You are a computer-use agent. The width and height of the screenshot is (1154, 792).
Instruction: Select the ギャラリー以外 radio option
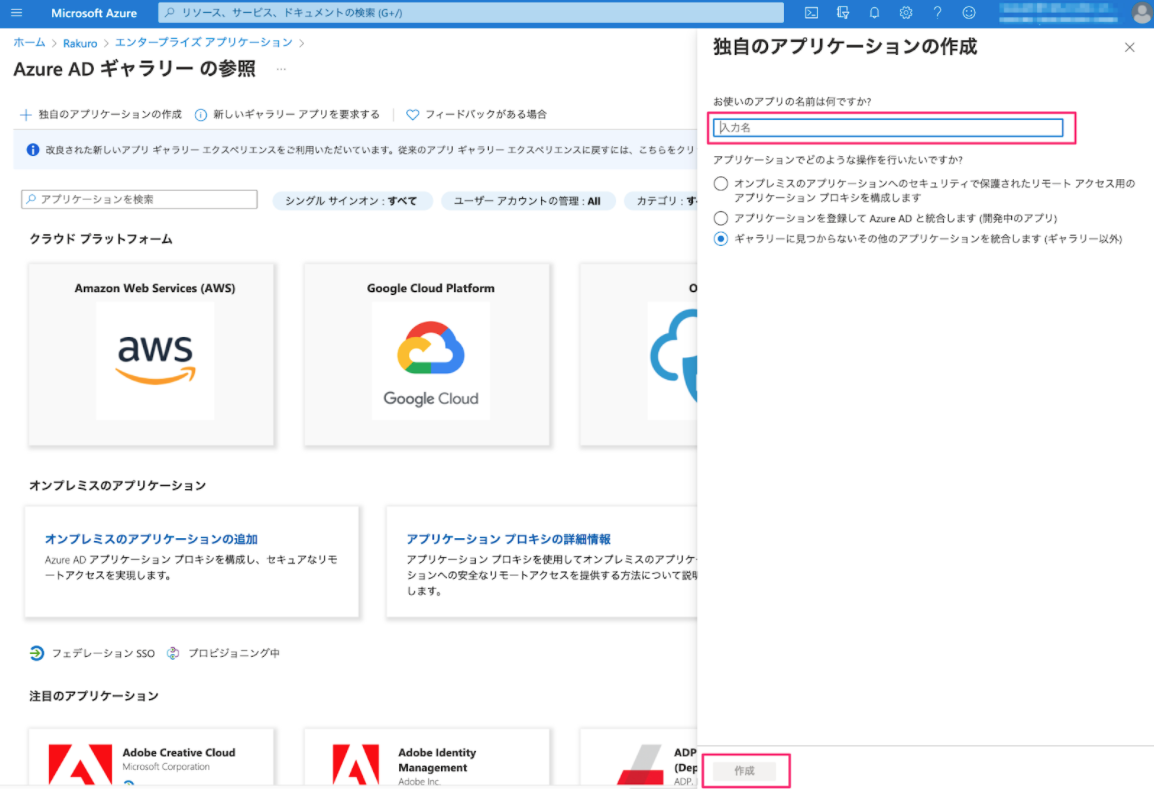point(721,238)
